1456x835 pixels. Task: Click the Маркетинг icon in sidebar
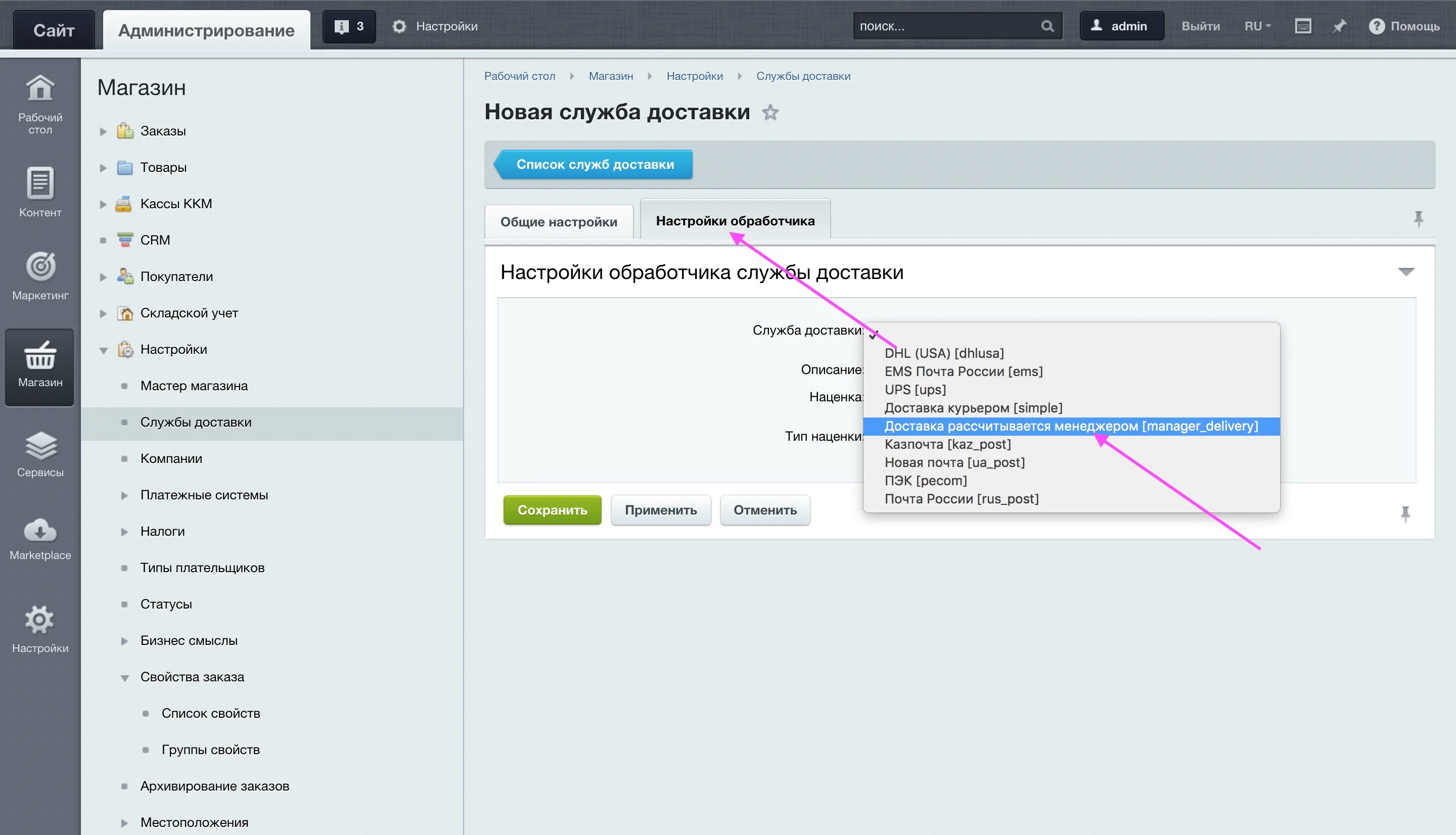point(40,275)
